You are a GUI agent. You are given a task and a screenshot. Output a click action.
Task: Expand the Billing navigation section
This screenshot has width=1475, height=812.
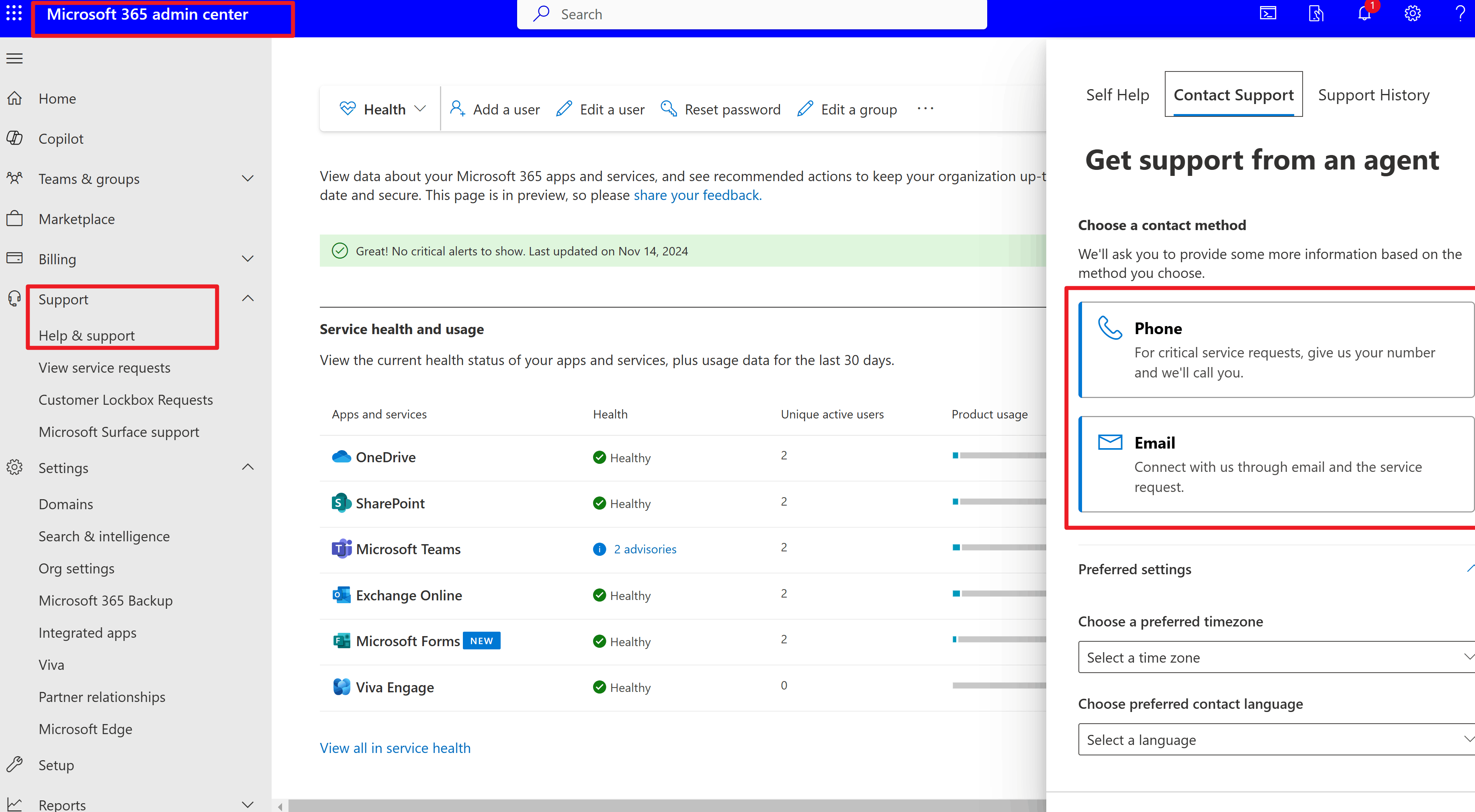click(248, 259)
